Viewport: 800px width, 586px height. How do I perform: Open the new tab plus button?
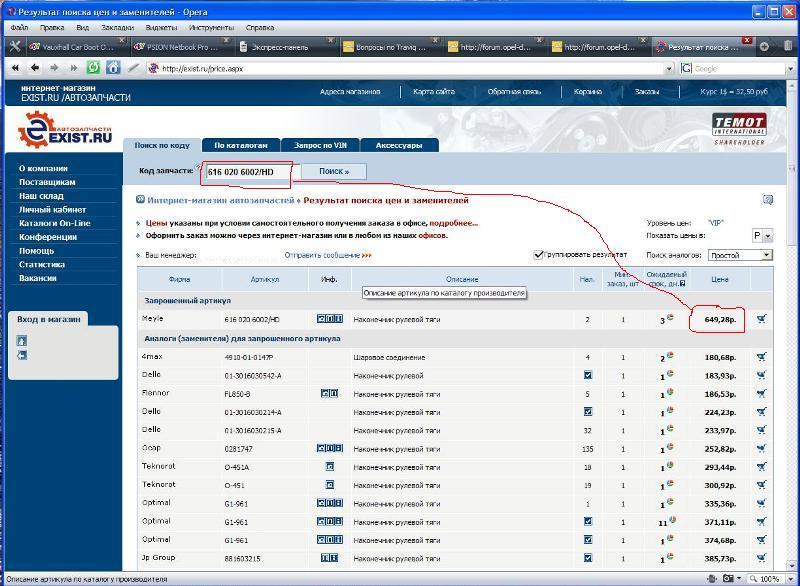(763, 47)
